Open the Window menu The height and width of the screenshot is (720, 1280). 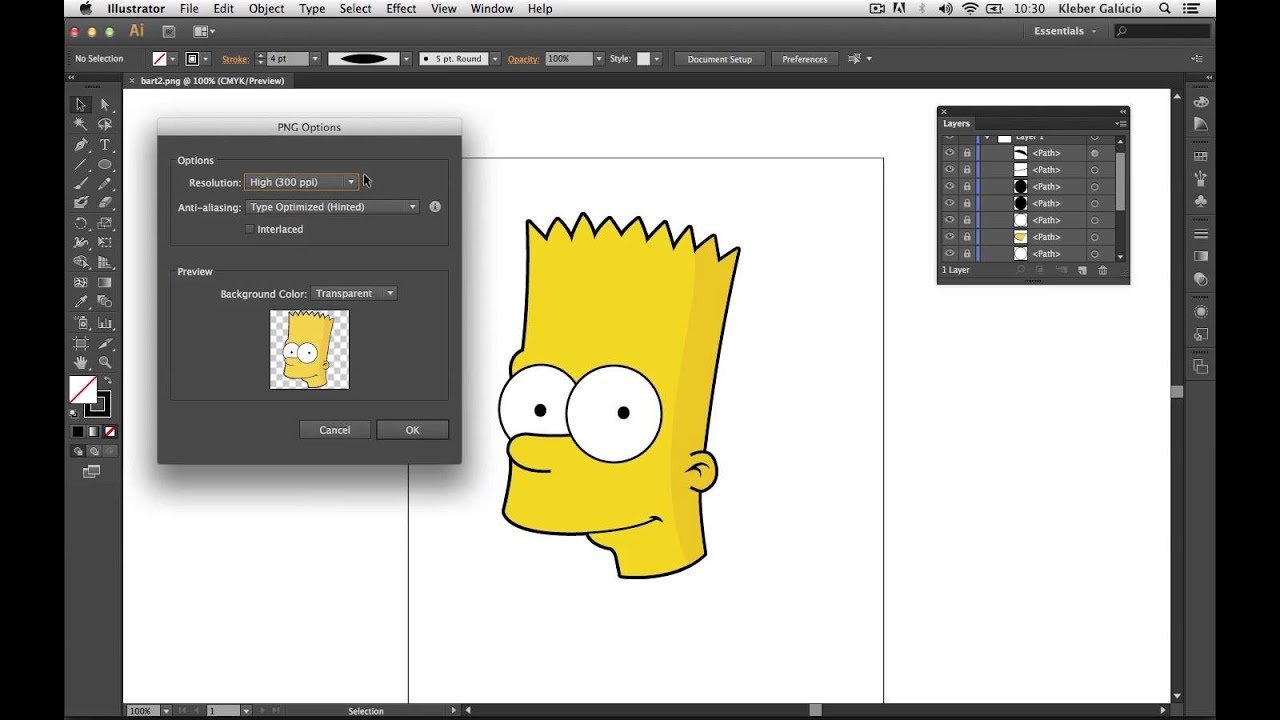tap(492, 9)
